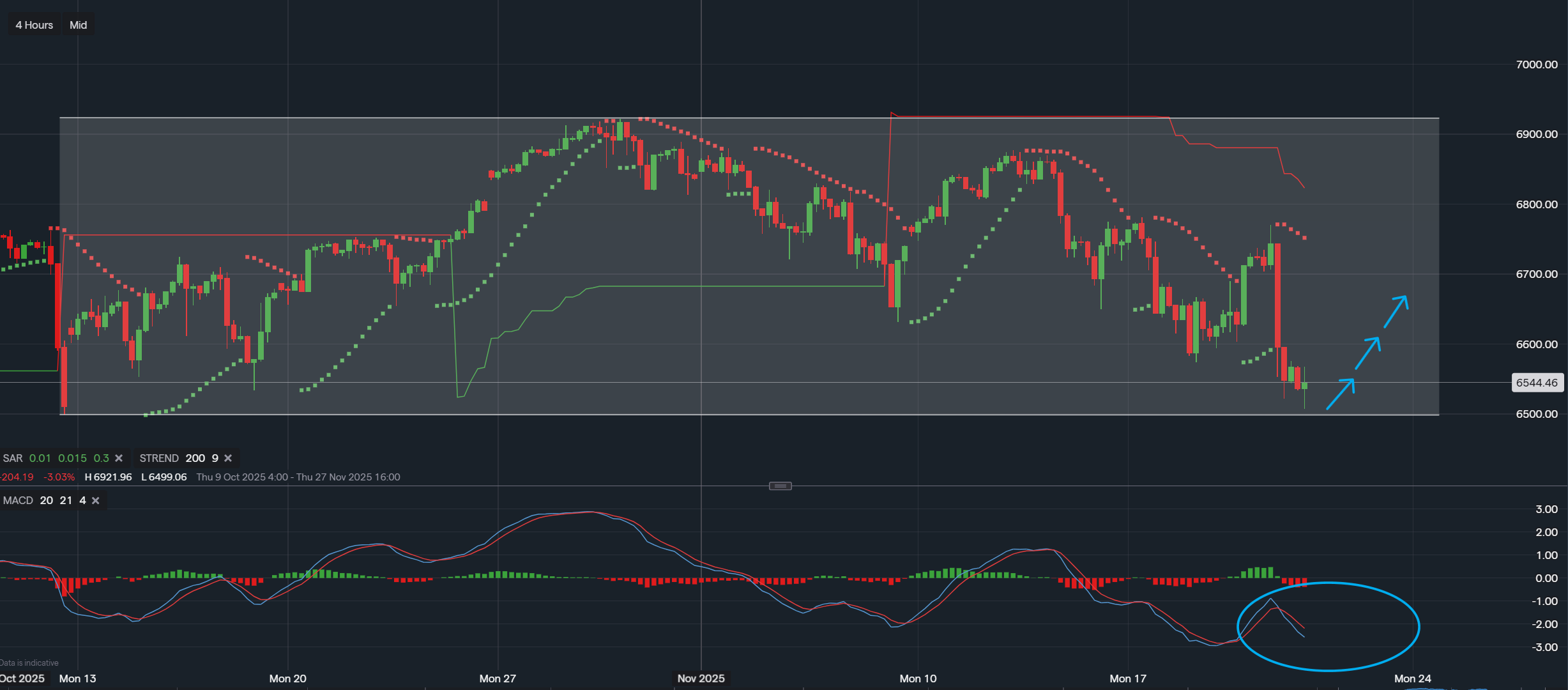Open SAR step parameter 0.01
Image resolution: width=1568 pixels, height=690 pixels.
pos(39,458)
